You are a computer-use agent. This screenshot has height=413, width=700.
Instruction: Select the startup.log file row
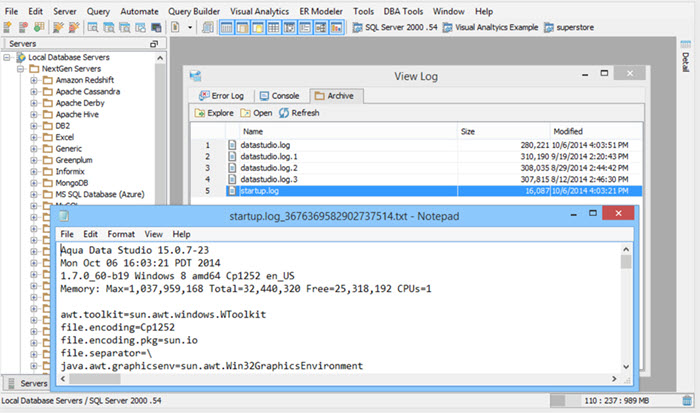click(x=417, y=191)
